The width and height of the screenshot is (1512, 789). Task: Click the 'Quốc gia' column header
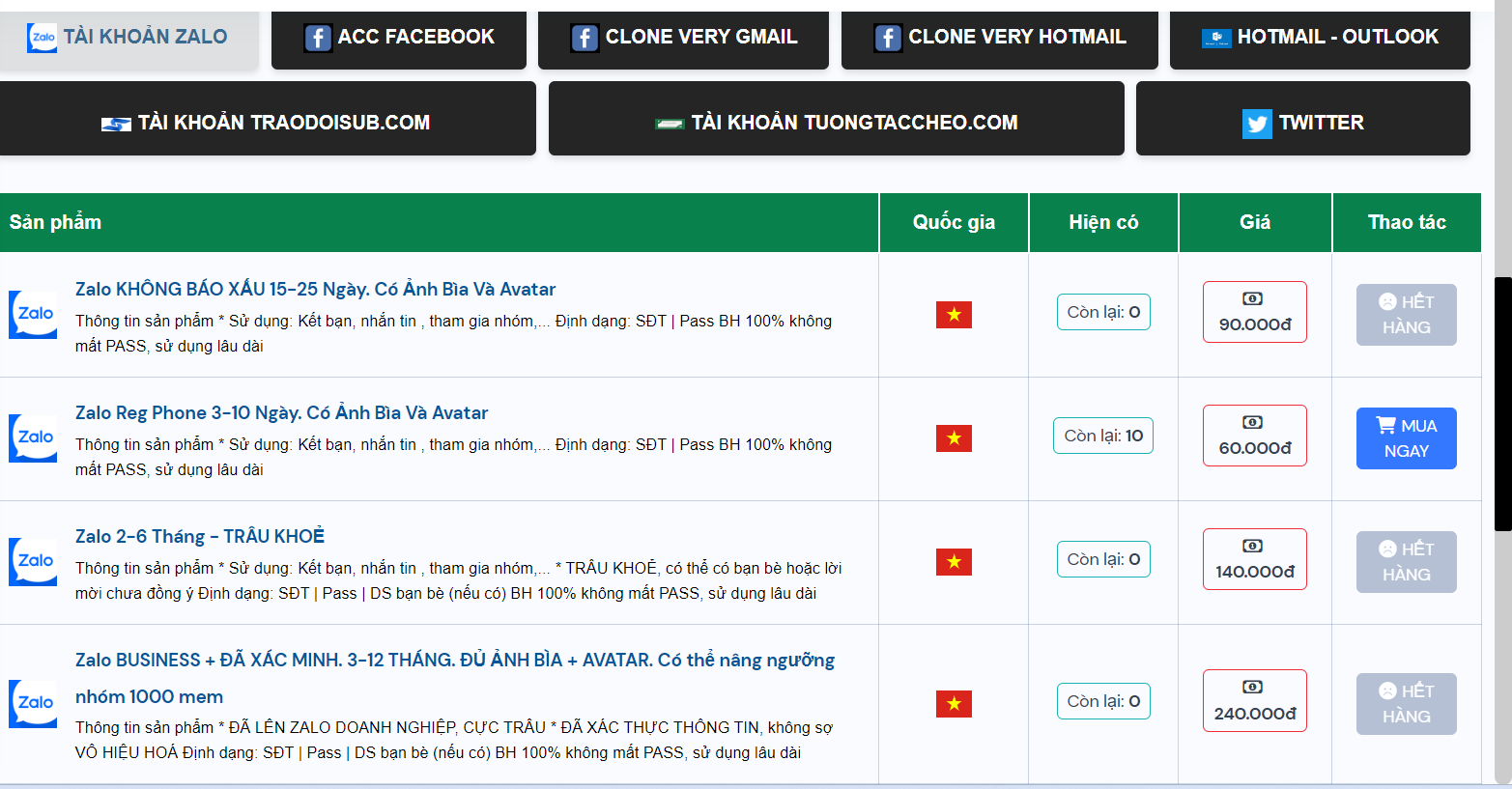click(x=954, y=222)
